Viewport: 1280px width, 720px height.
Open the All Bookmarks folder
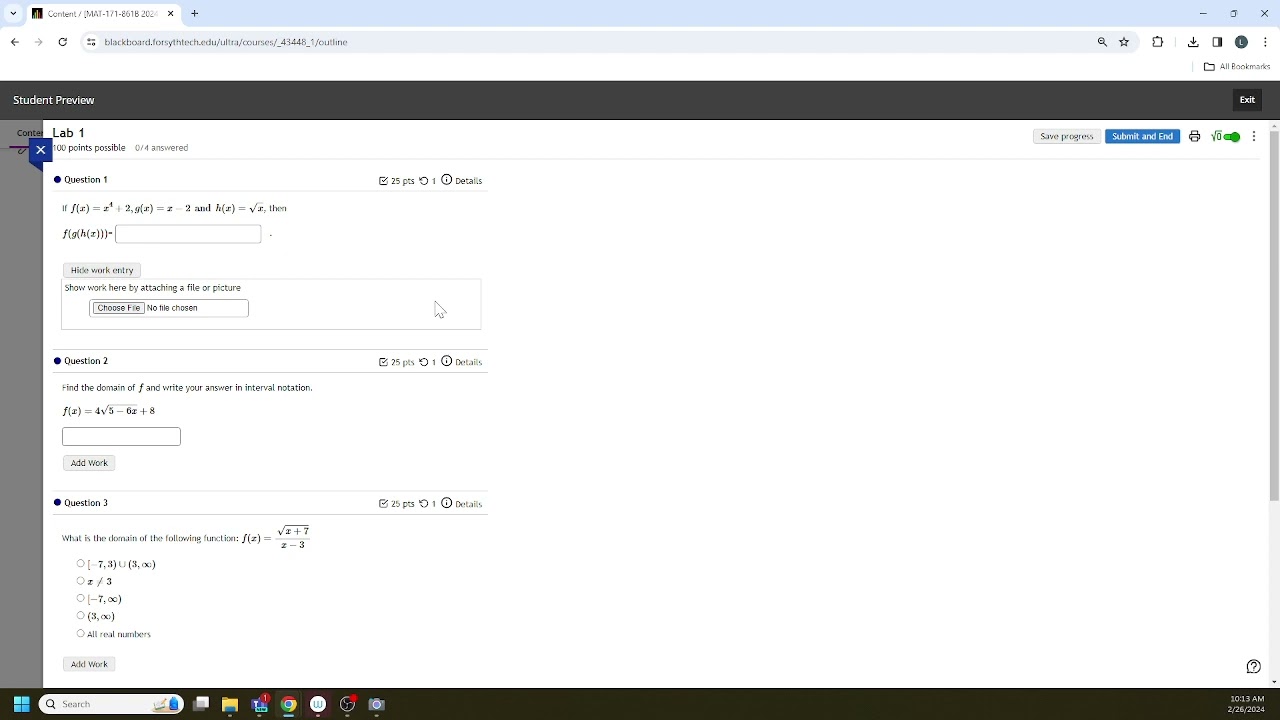coord(1237,67)
